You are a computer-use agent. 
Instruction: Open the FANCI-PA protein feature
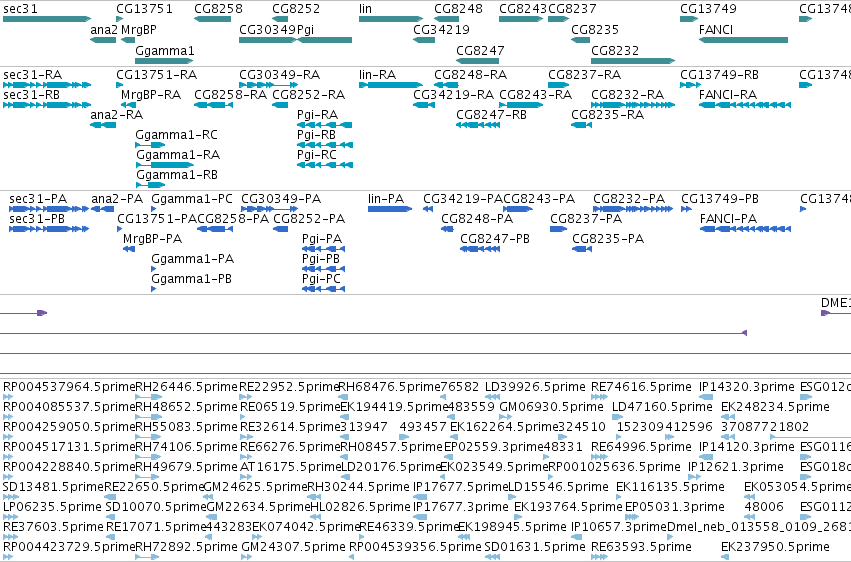(x=745, y=229)
